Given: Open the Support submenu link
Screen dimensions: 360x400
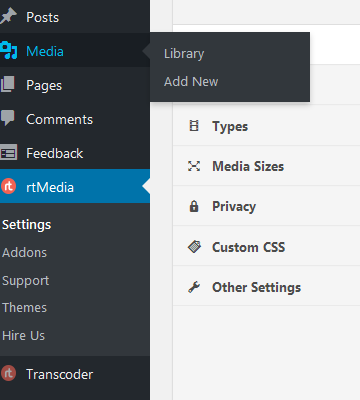Looking at the screenshot, I should [26, 281].
